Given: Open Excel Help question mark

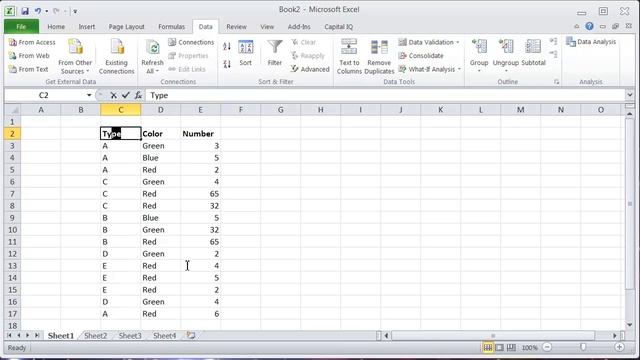Looking at the screenshot, I should tap(589, 26).
